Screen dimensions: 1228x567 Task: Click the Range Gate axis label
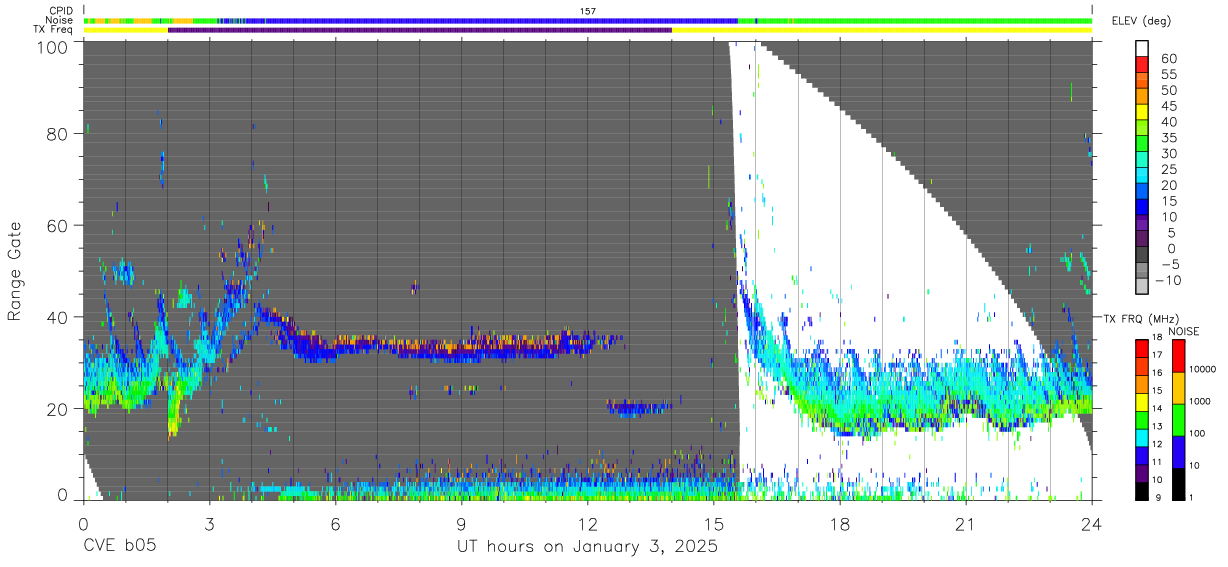(x=15, y=272)
